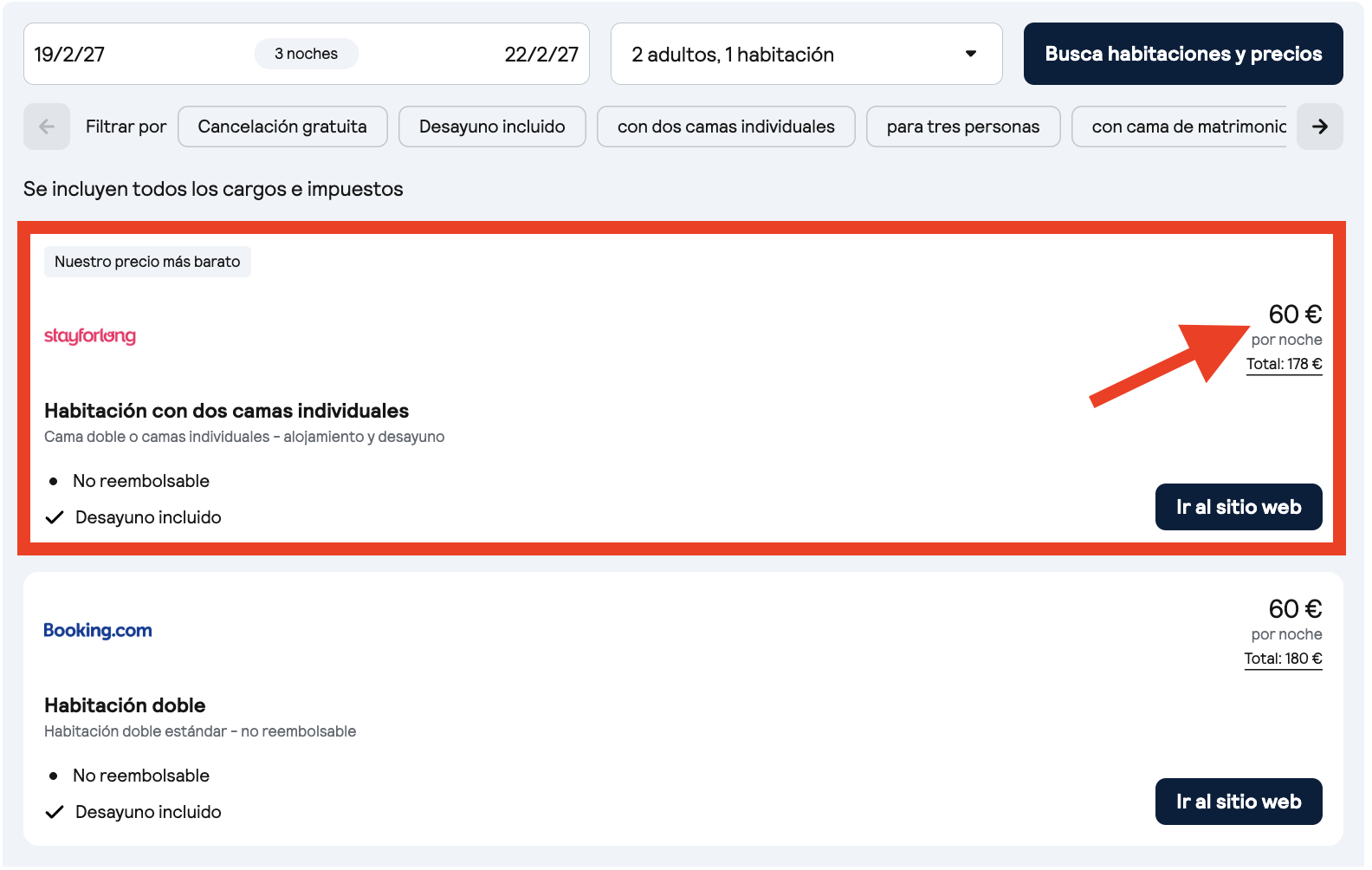Viewport: 1372px width, 870px height.
Task: Click Busca habitaciones y precios button
Action: 1183,54
